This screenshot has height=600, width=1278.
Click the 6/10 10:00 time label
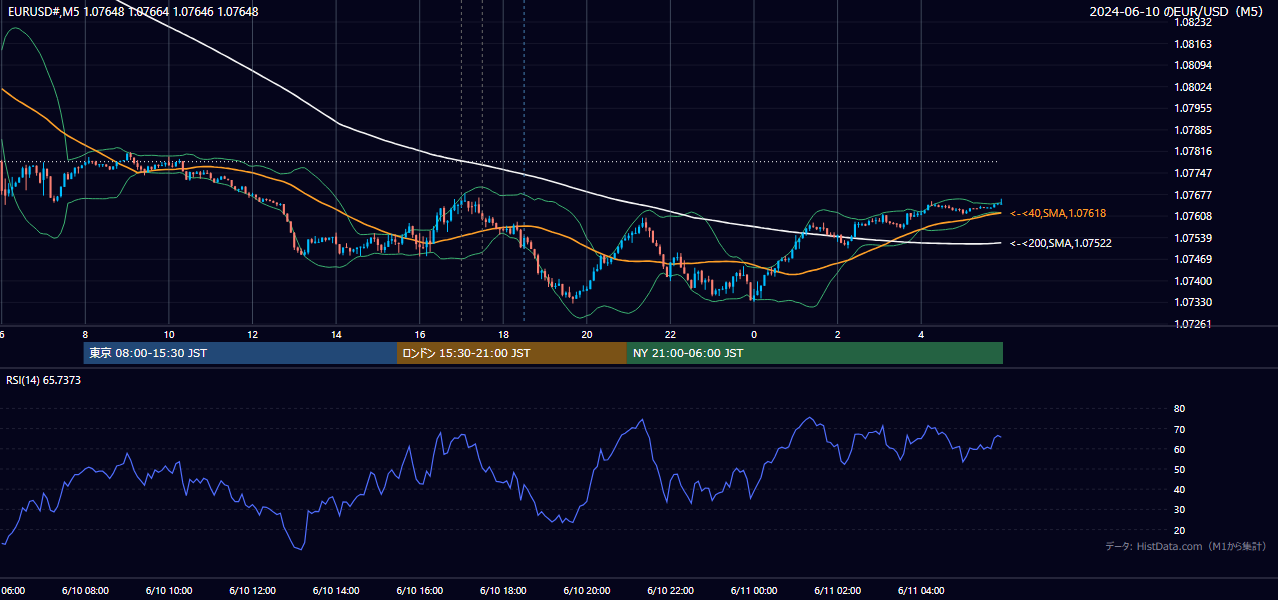click(169, 591)
